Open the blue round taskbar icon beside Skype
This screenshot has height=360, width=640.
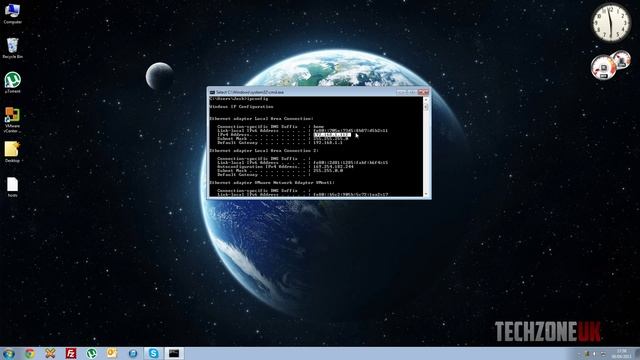(x=133, y=353)
